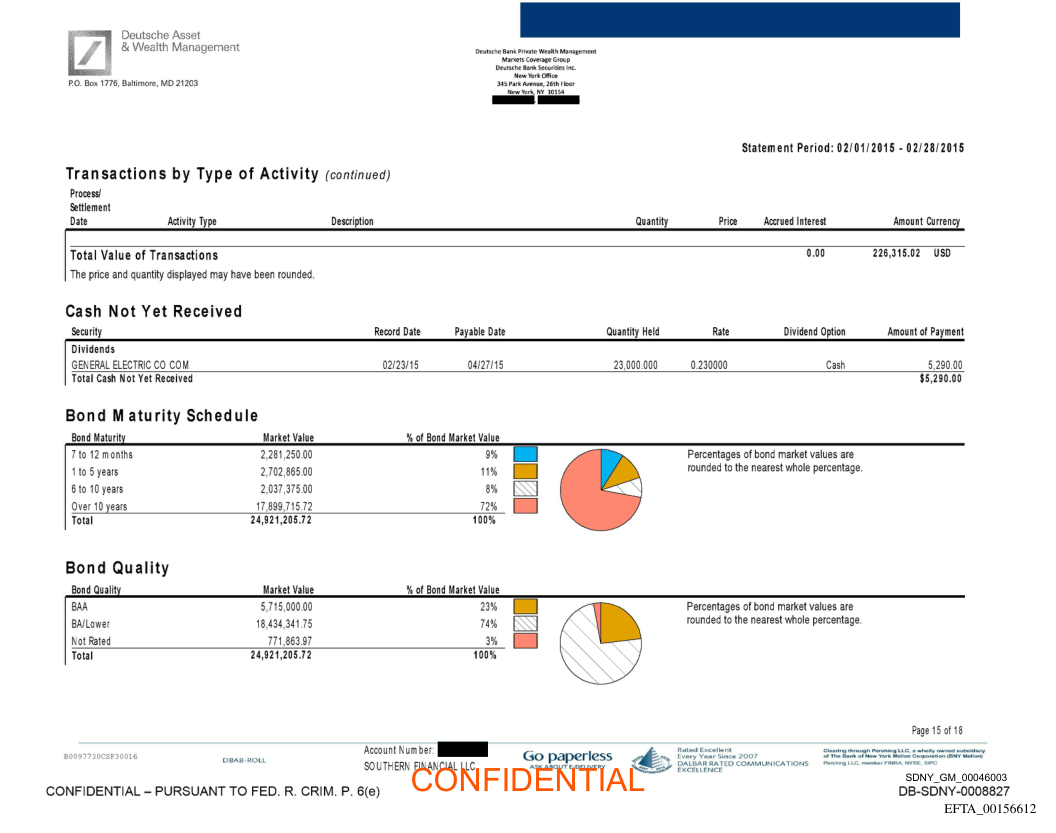This screenshot has height=833, width=1056.
Task: Click the Payable Date column header
Action: [x=480, y=332]
